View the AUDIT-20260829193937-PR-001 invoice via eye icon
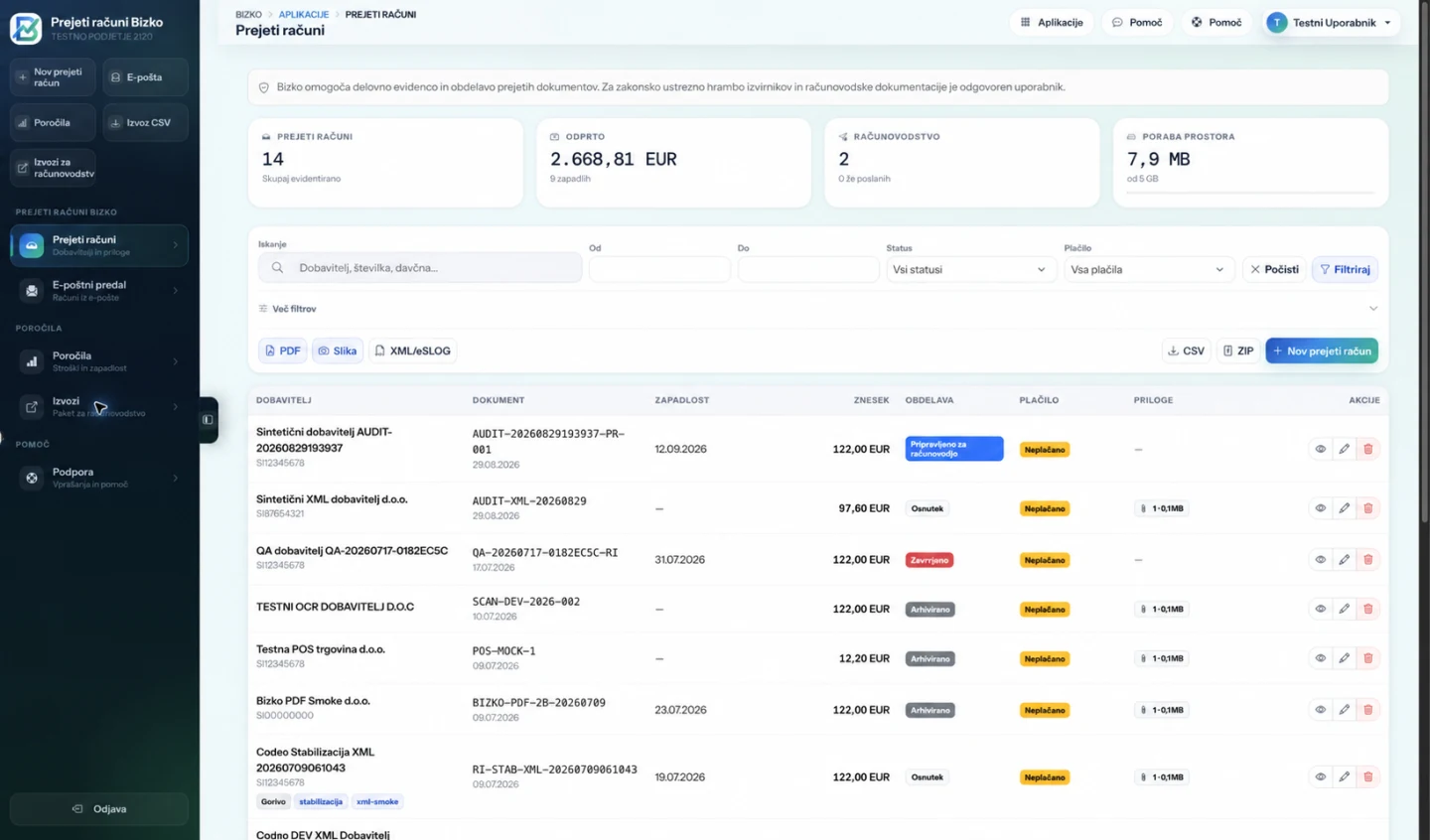Viewport: 1430px width, 840px height. click(1320, 449)
